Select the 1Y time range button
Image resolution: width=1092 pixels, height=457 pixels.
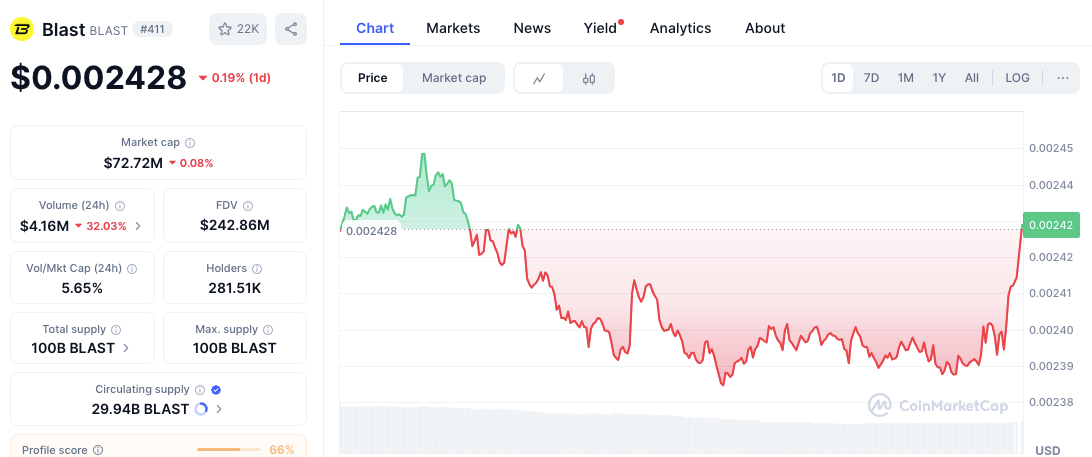939,78
